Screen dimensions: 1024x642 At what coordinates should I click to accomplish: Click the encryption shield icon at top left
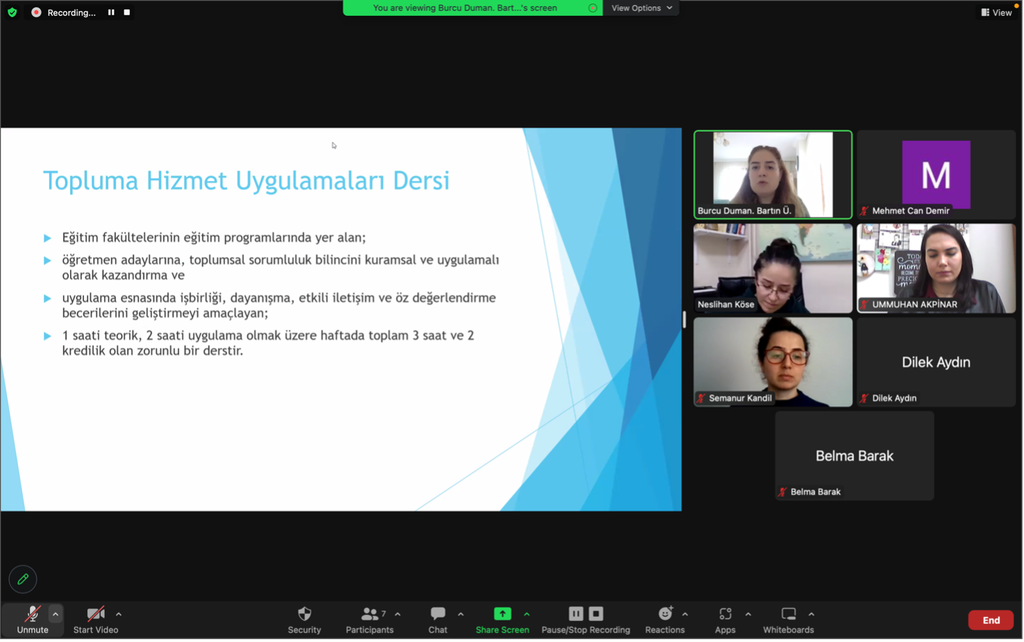[12, 12]
